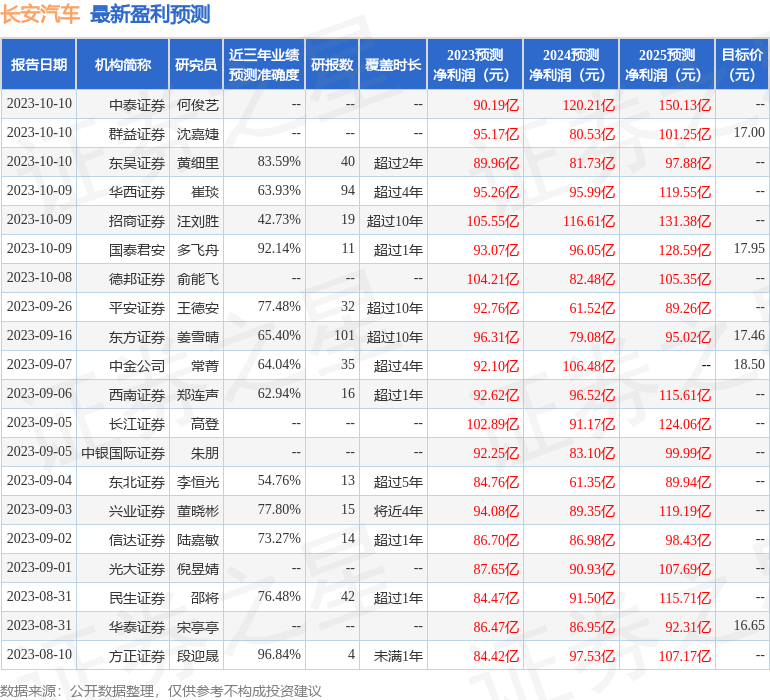Click coverage 未满1年

[398, 656]
